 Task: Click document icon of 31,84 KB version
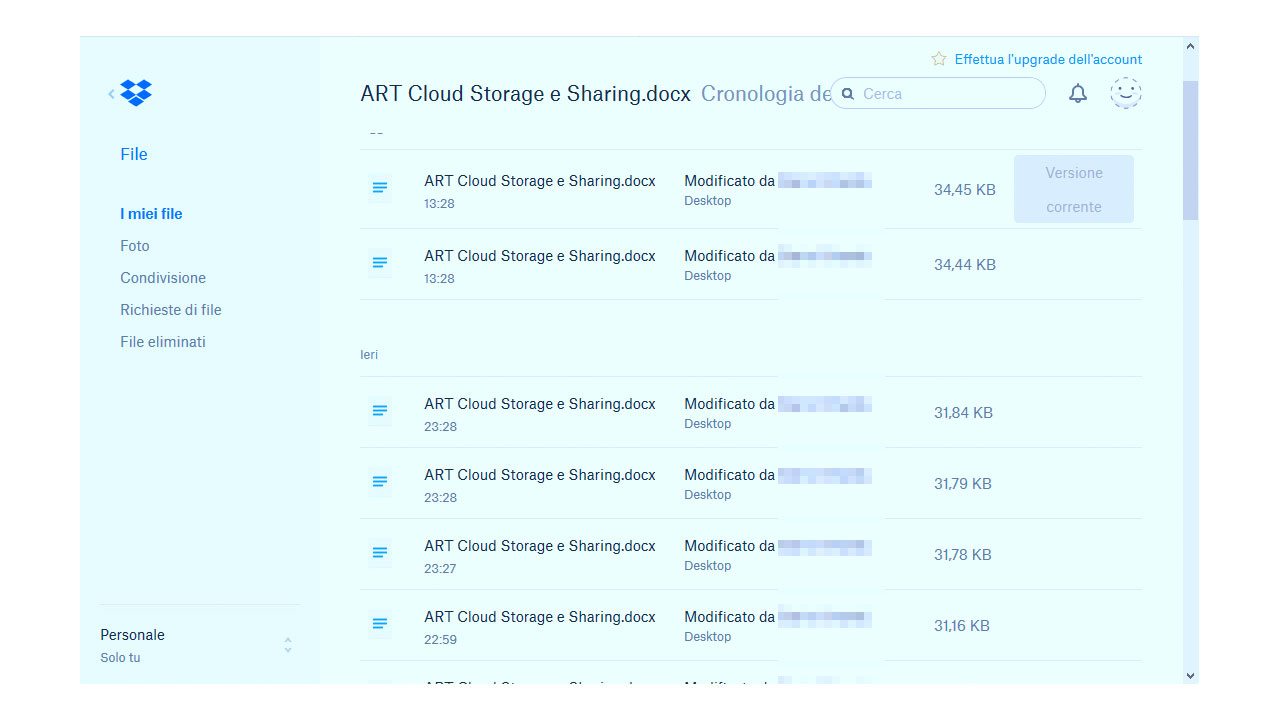pos(380,411)
